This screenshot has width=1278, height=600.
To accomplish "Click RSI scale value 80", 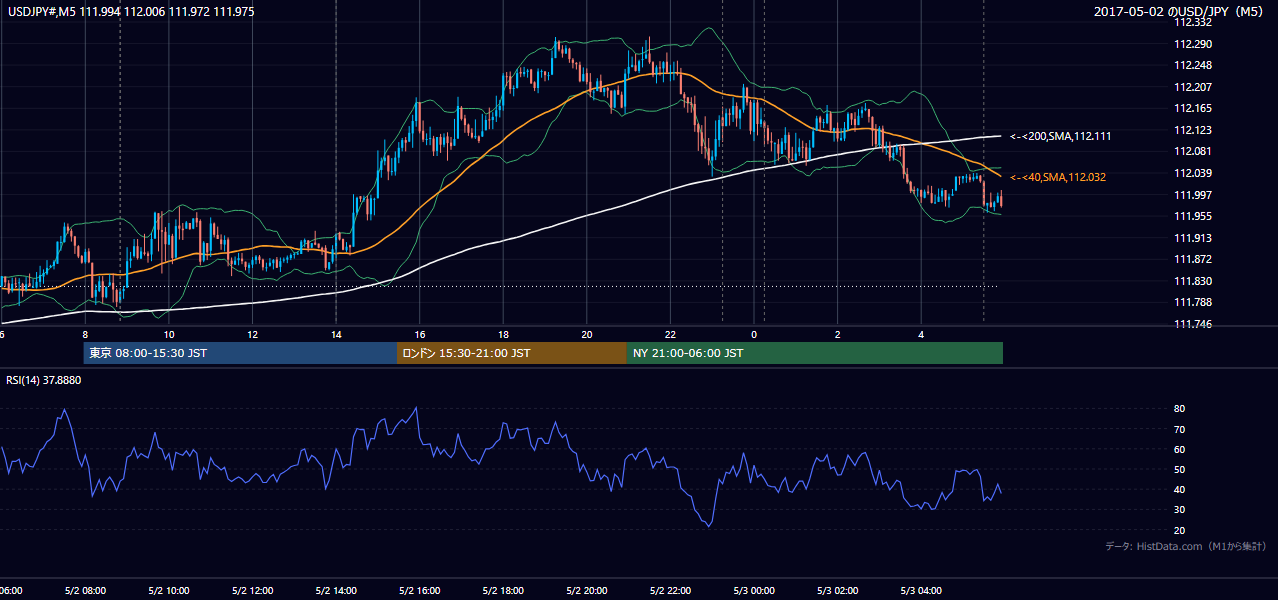I will 1179,409.
